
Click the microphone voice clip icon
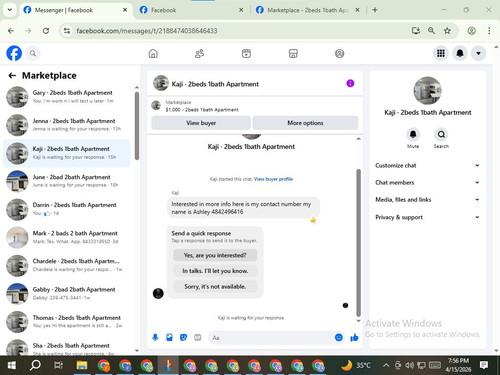155,338
